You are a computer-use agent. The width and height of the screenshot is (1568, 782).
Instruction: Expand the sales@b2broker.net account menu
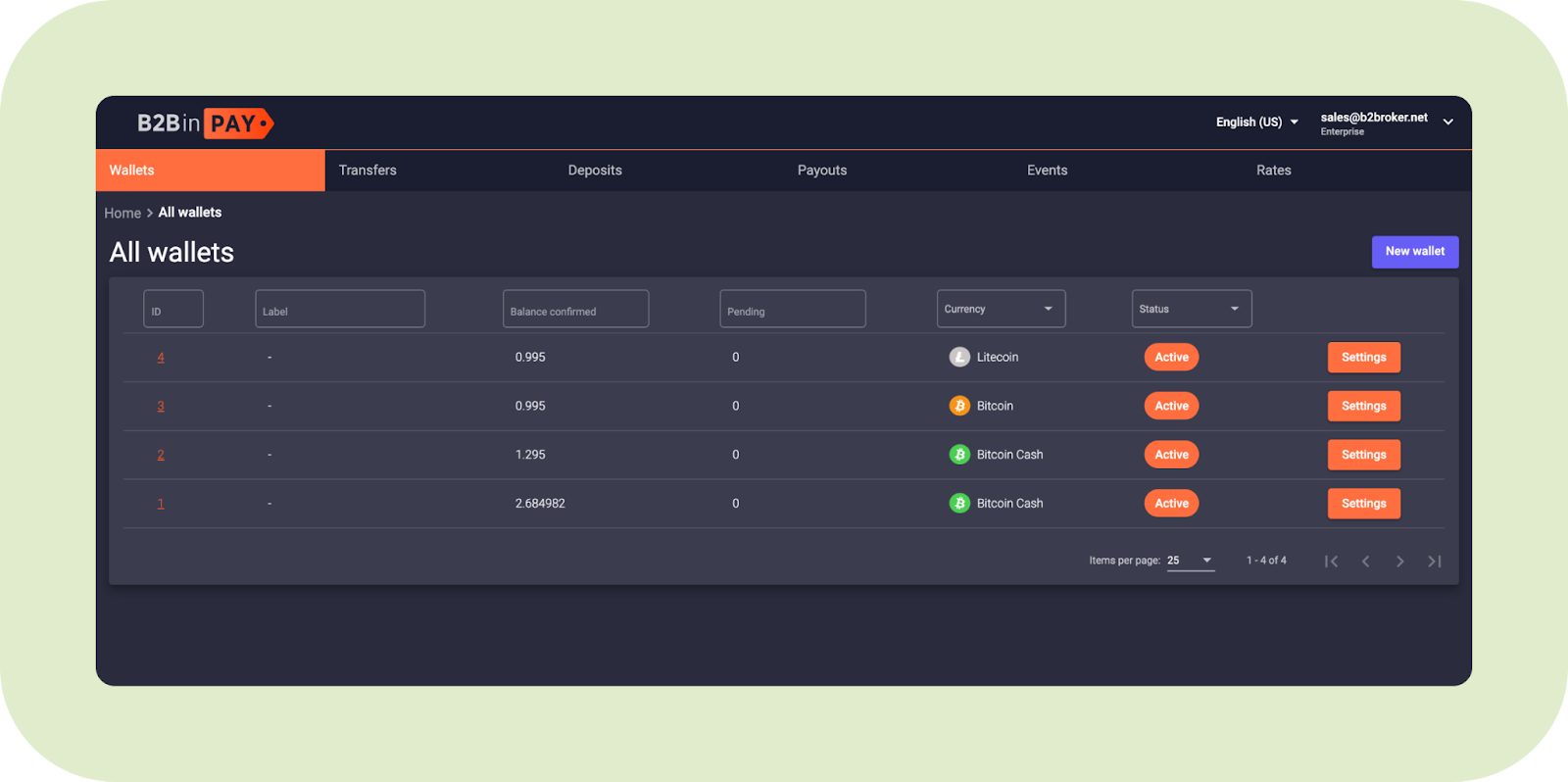(x=1387, y=122)
